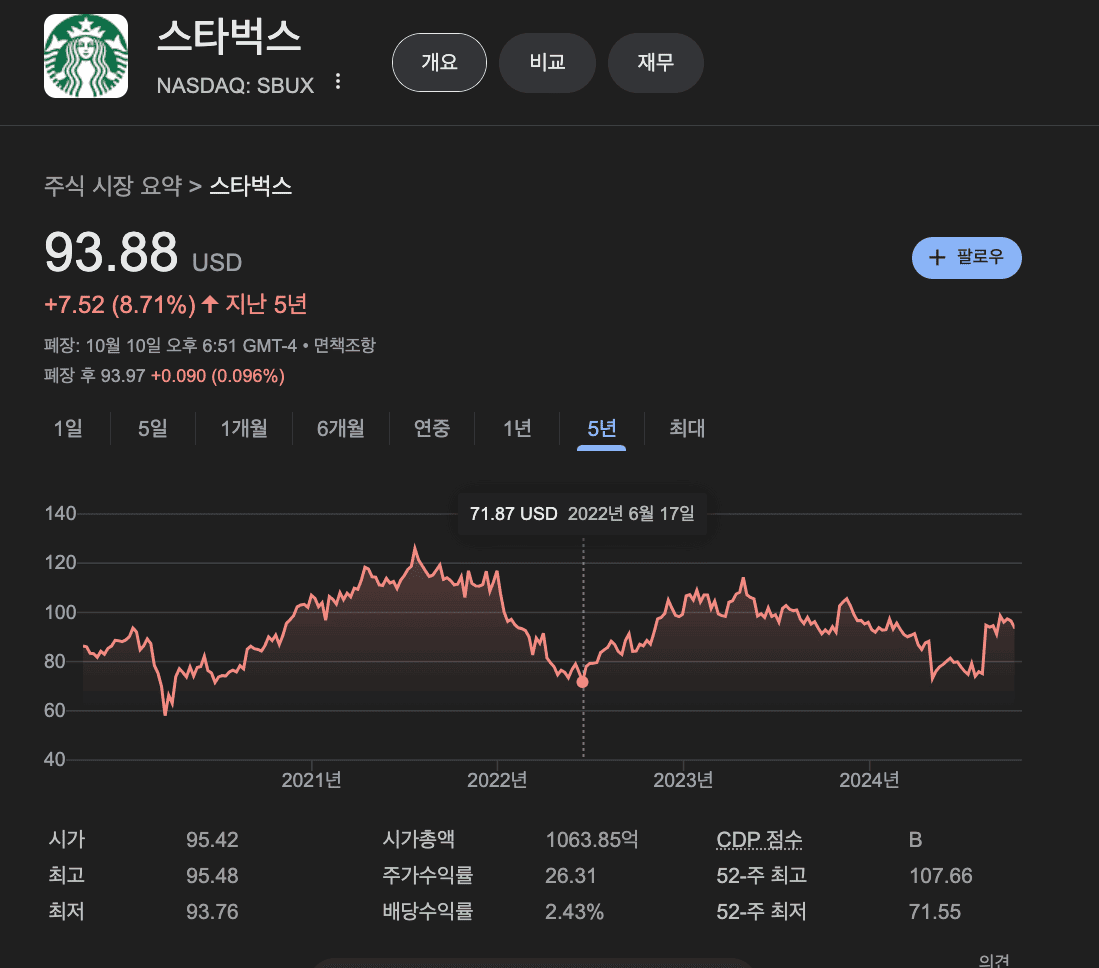
Task: Click the 52-주 최고 value 107.66
Action: point(941,875)
